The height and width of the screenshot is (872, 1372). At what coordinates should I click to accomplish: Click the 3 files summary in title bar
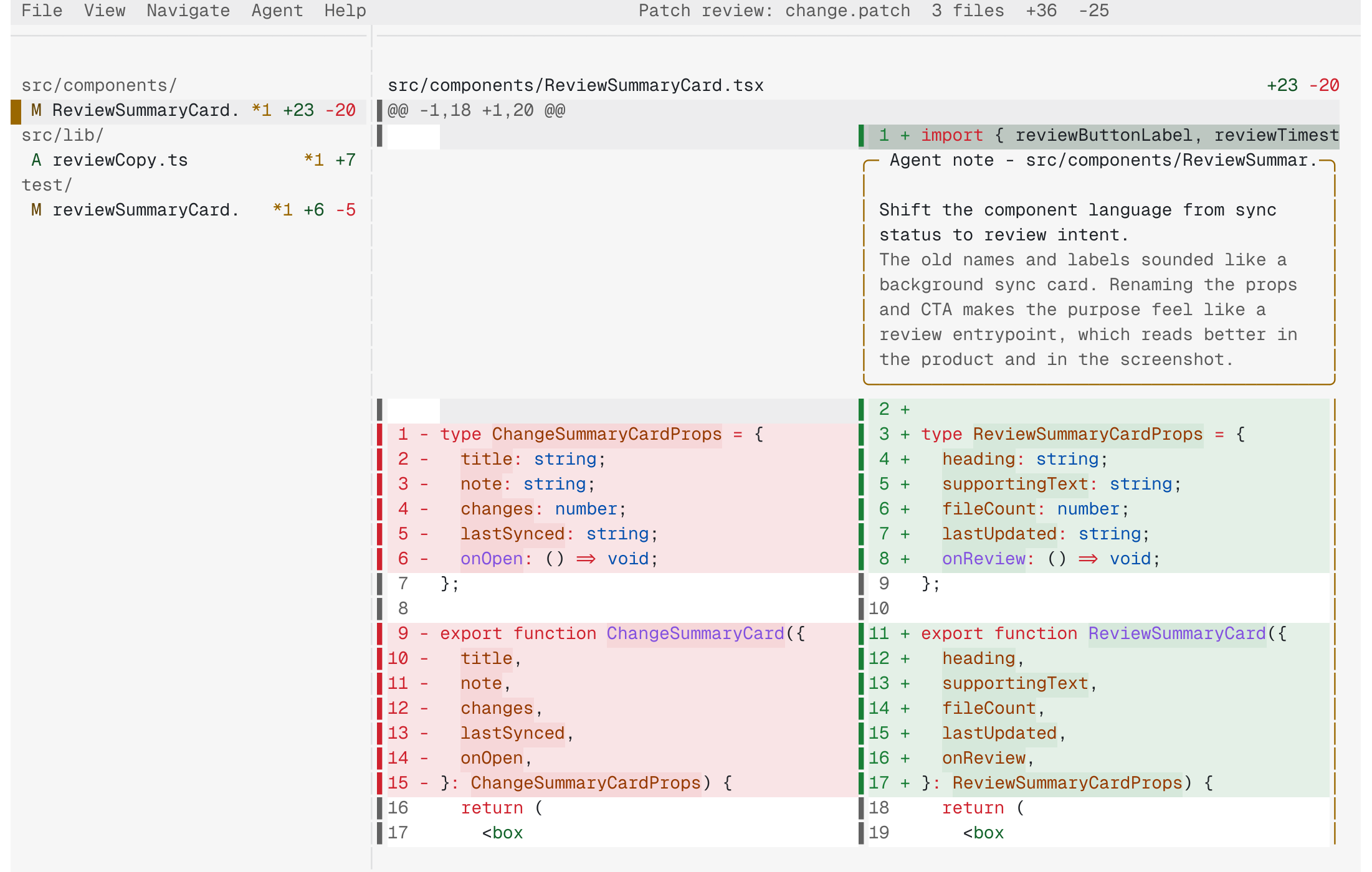tap(968, 11)
